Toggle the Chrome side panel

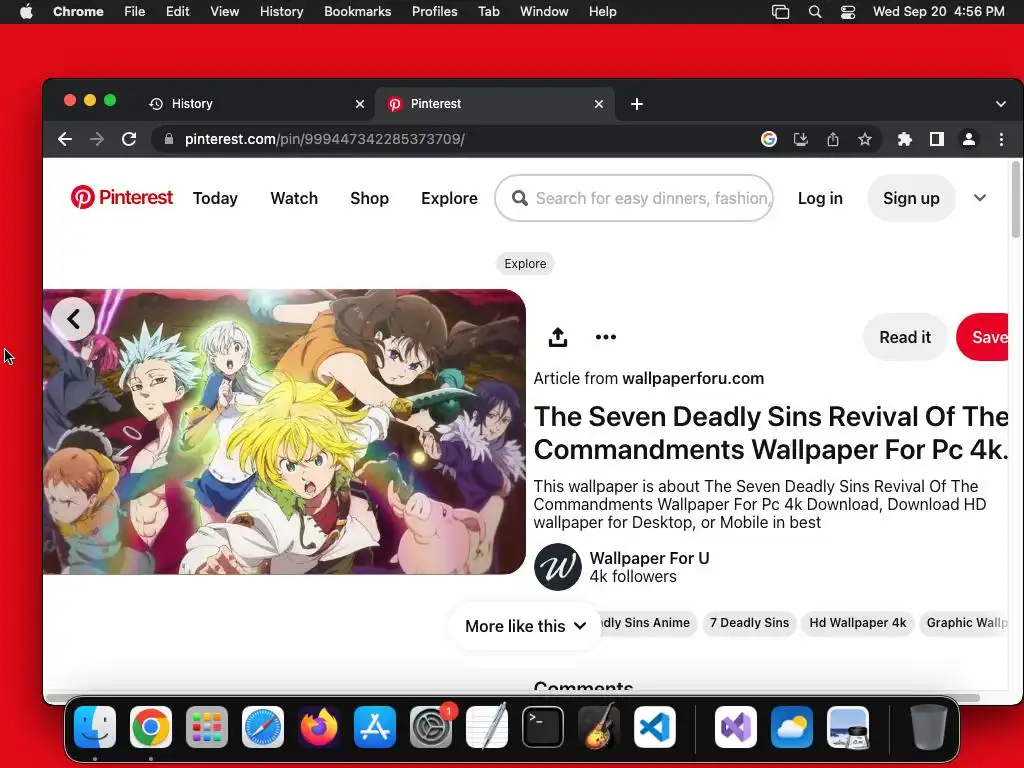click(936, 139)
